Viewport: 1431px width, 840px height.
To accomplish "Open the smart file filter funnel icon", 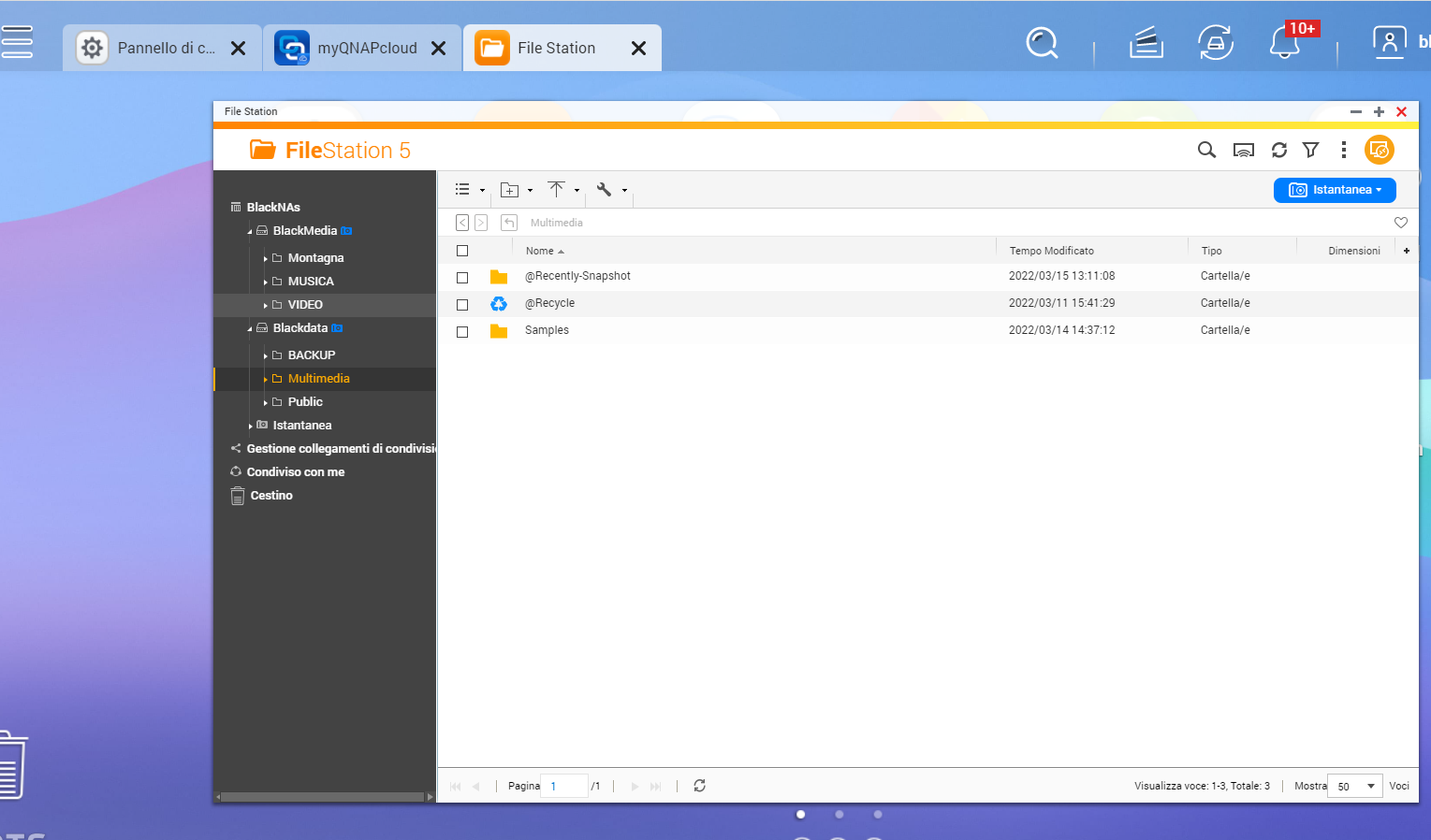I will point(1311,150).
